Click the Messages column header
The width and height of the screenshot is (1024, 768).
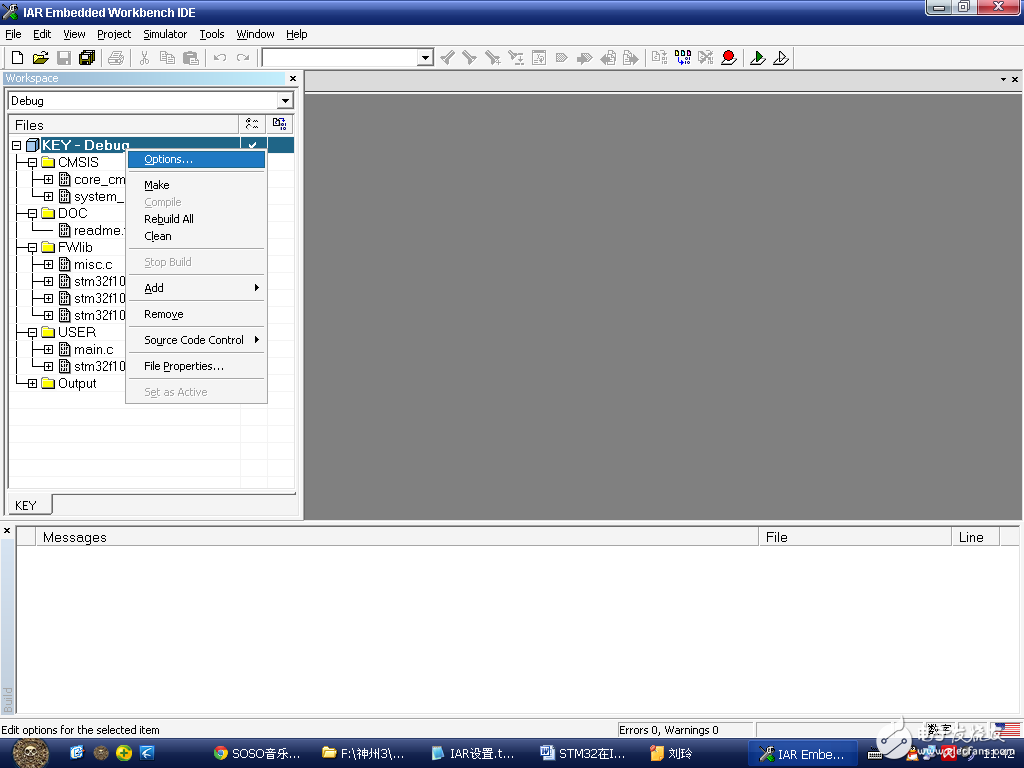[x=75, y=537]
